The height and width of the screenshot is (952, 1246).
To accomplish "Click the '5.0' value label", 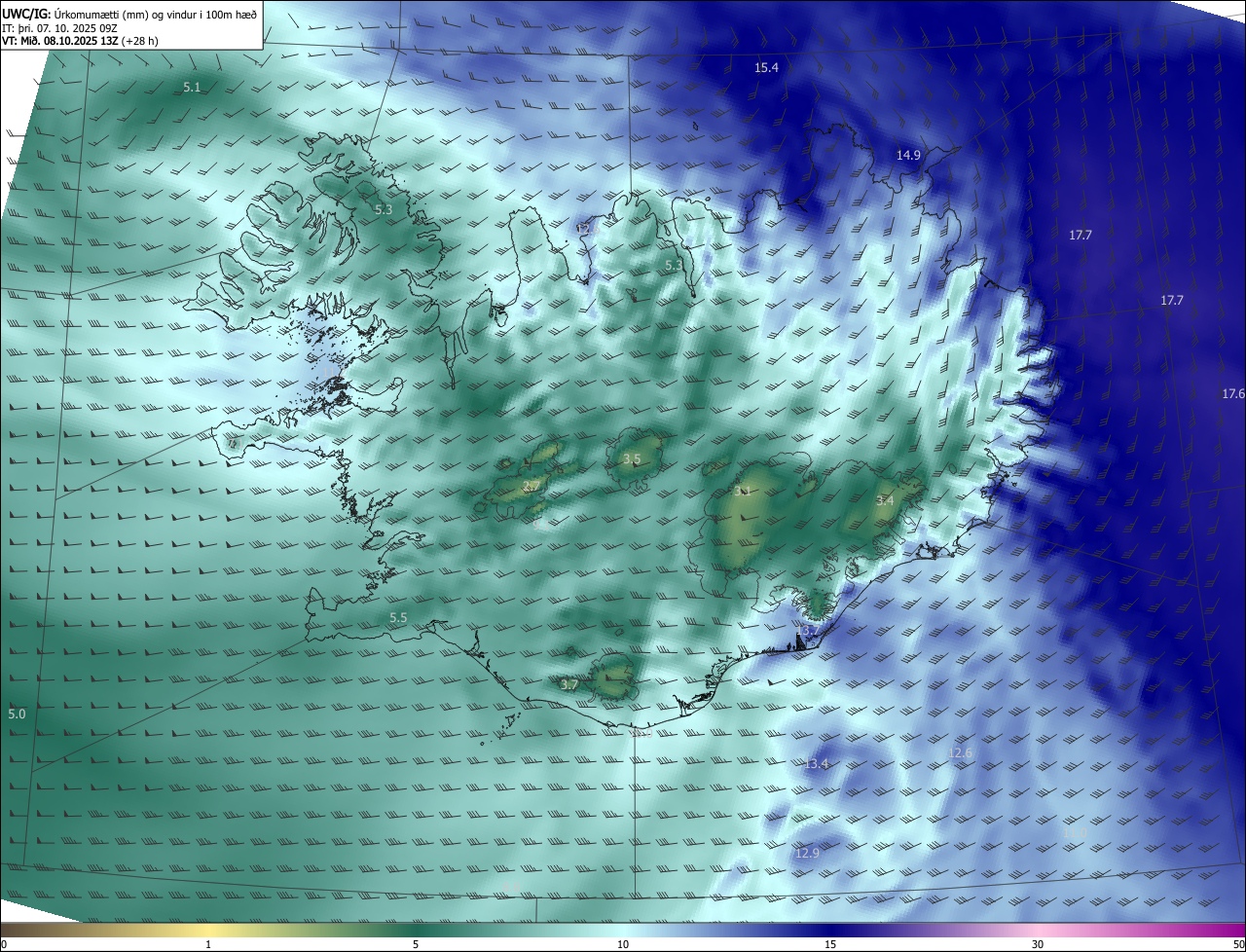I will pyautogui.click(x=17, y=714).
